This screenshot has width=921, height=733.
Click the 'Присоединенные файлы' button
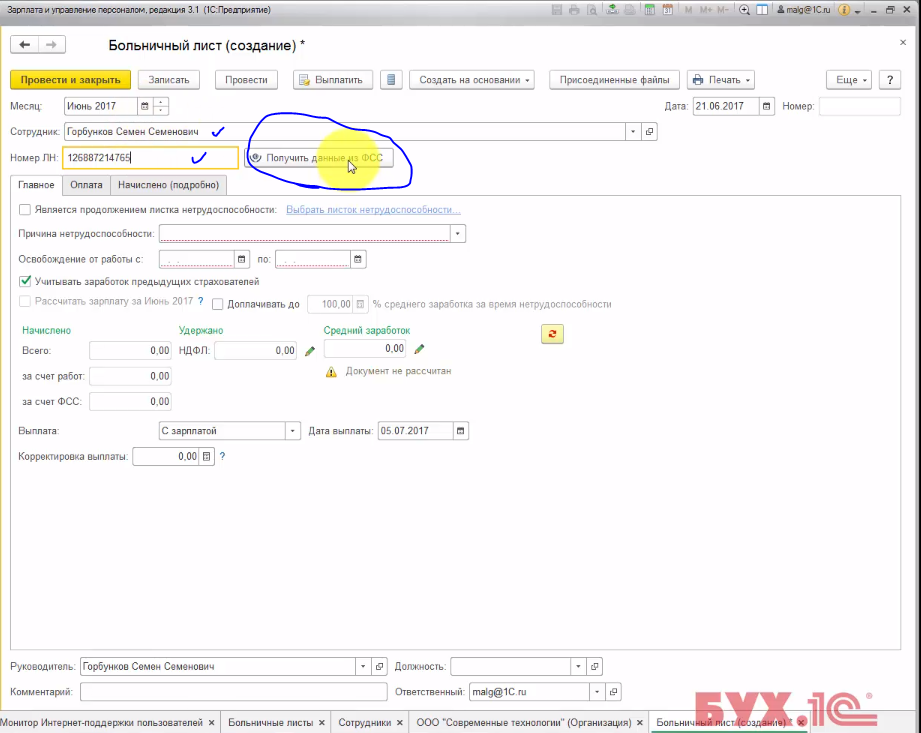[x=614, y=80]
